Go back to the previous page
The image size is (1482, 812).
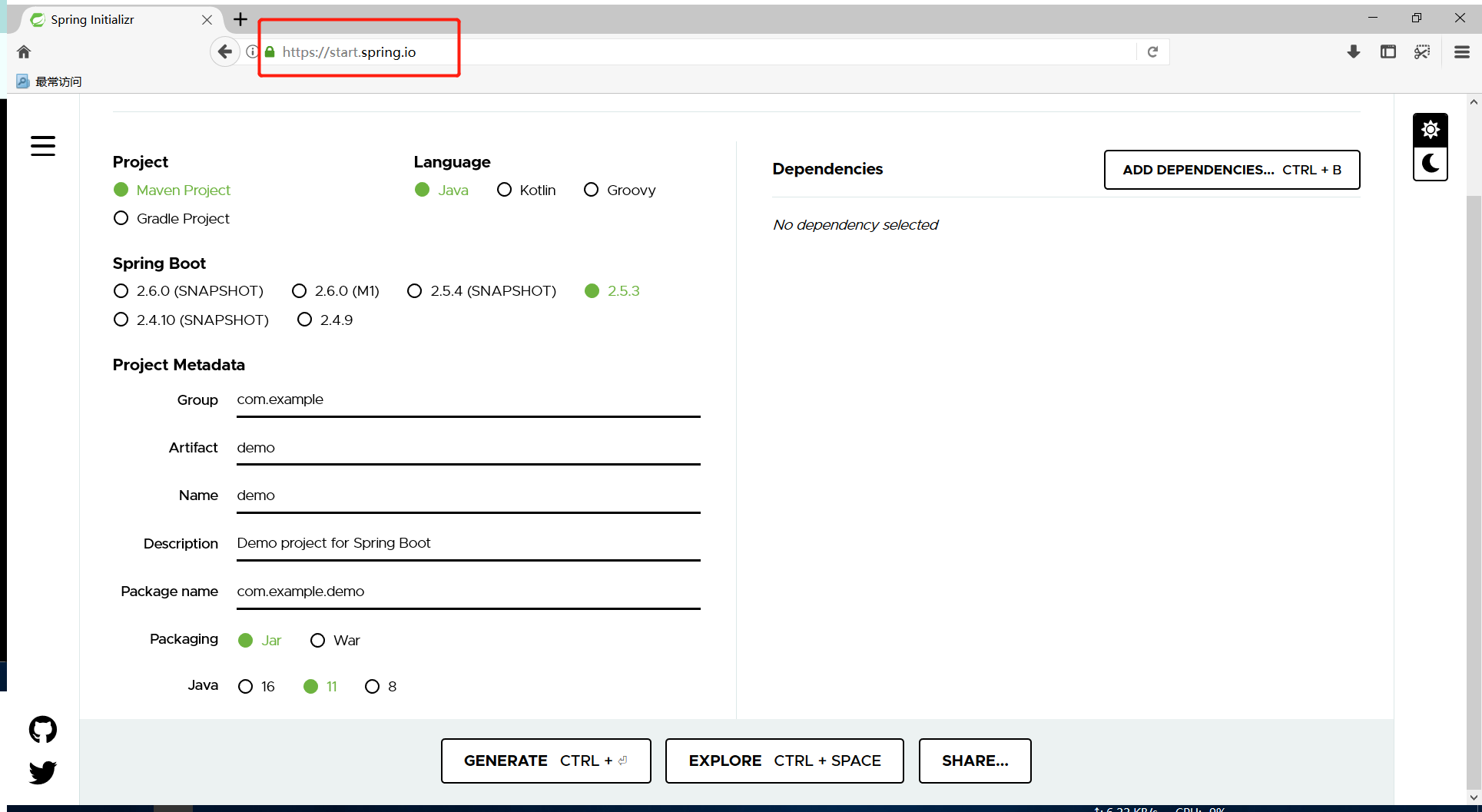[224, 51]
